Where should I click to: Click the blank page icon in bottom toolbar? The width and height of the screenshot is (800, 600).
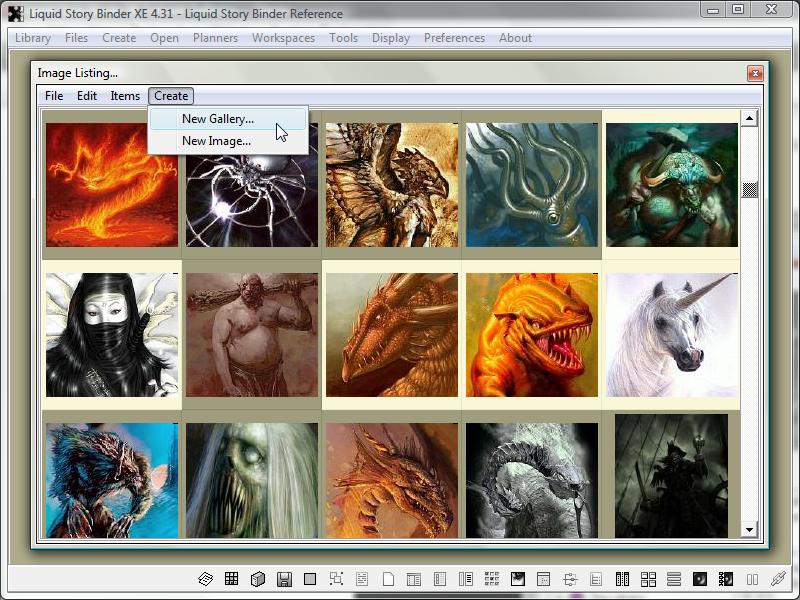coord(388,579)
